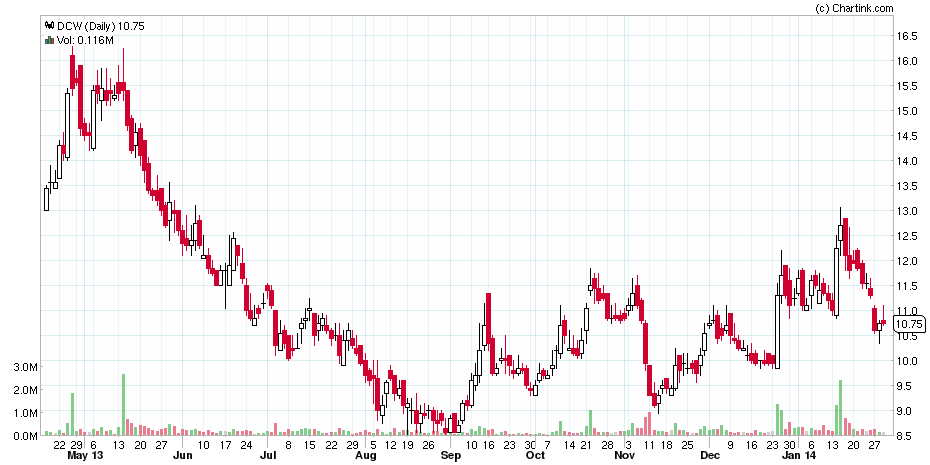
Task: Click the '7' date label in October
Action: point(547,445)
